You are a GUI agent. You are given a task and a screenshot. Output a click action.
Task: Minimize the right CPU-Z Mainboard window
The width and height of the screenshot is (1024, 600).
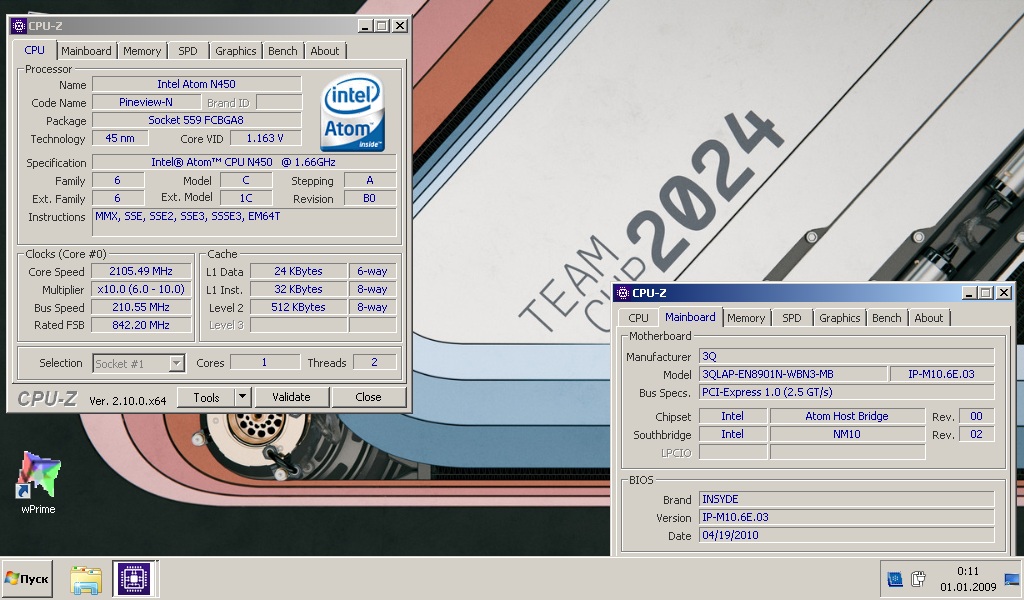click(969, 293)
